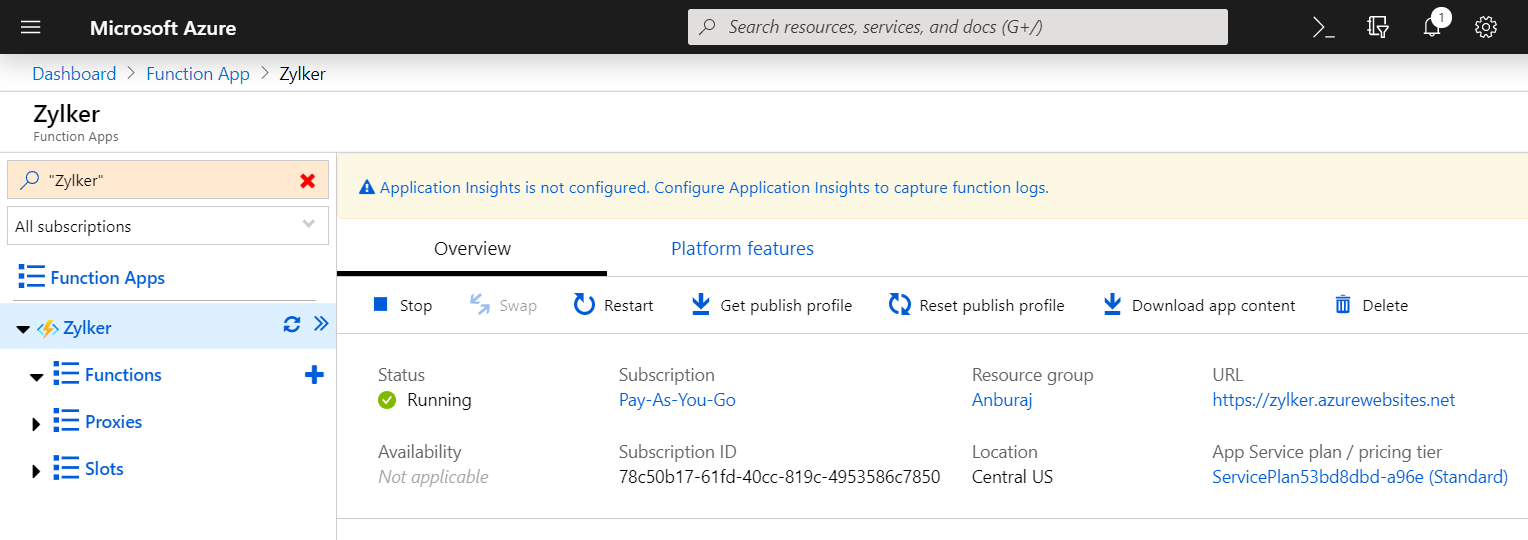The height and width of the screenshot is (540, 1528).
Task: Open the notifications bell
Action: tap(1432, 28)
